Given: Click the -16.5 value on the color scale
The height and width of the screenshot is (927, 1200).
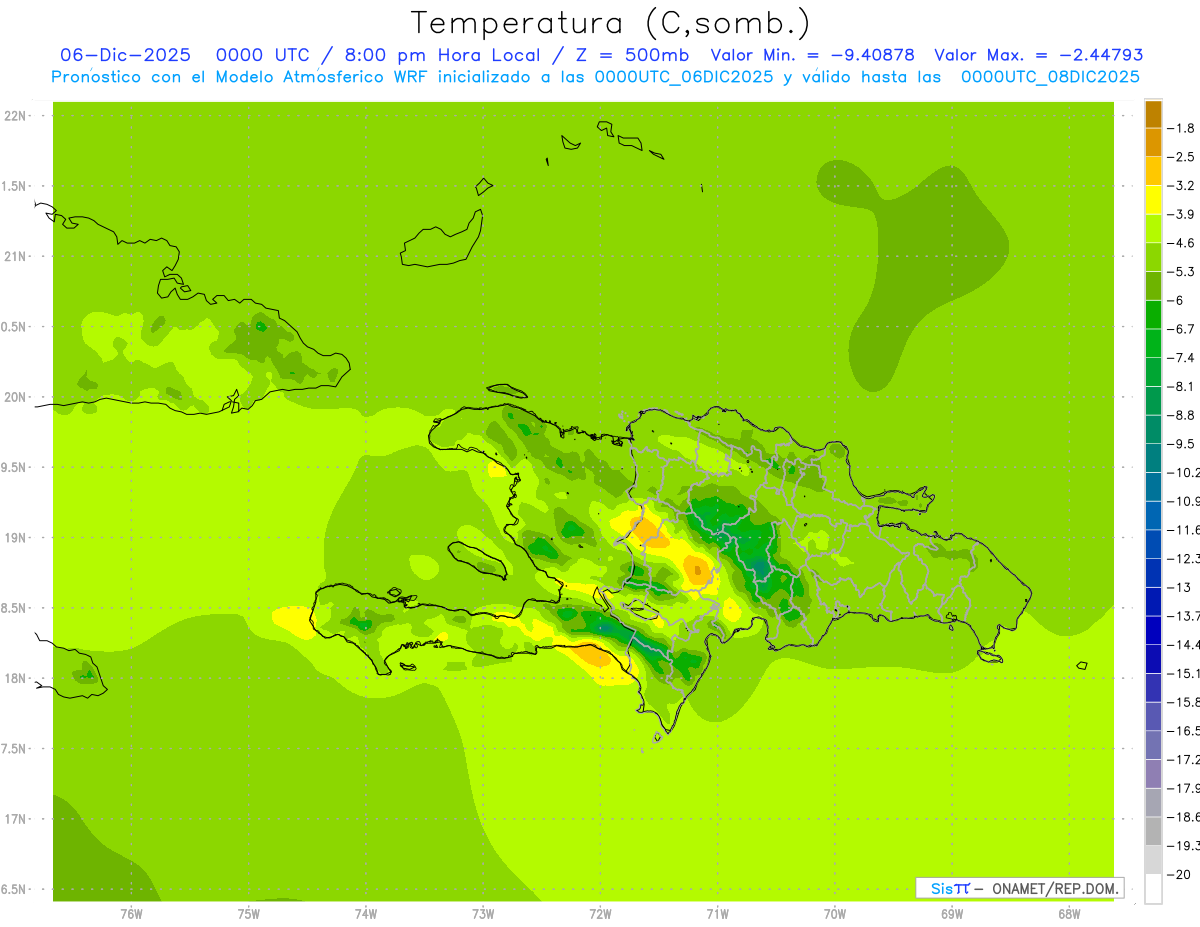Looking at the screenshot, I should point(1184,731).
